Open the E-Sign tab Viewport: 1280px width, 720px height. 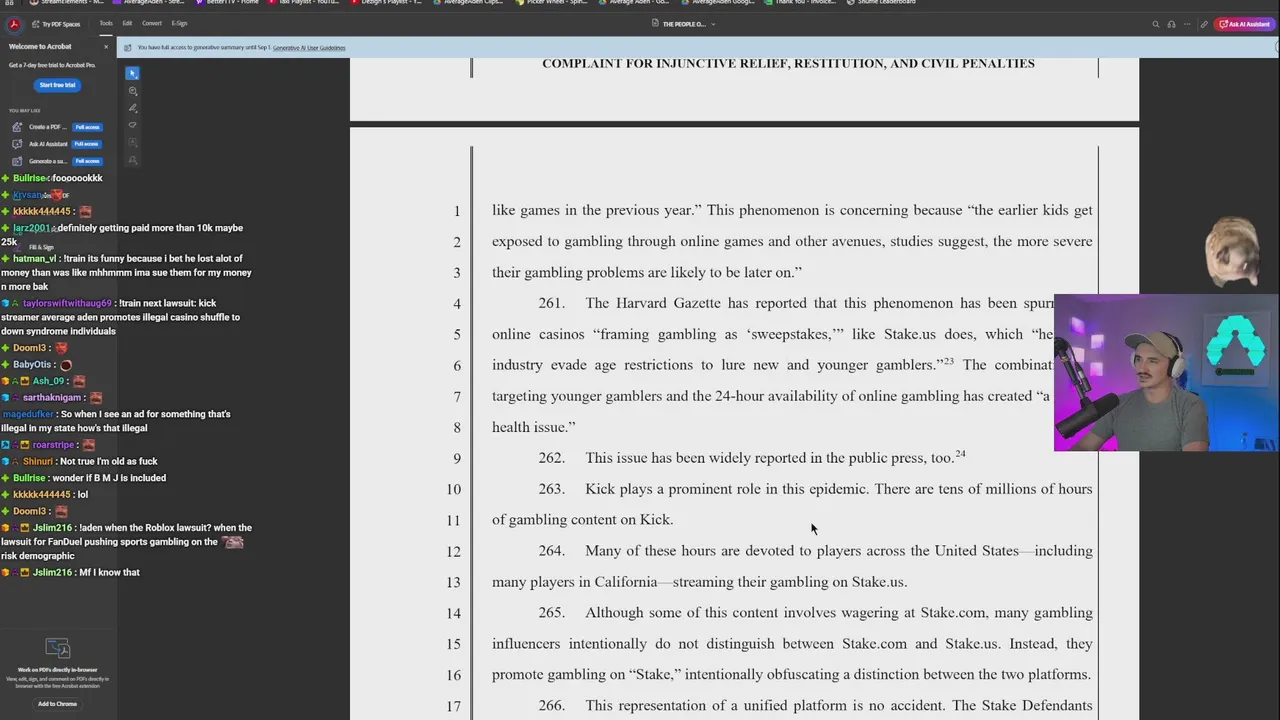(x=179, y=23)
